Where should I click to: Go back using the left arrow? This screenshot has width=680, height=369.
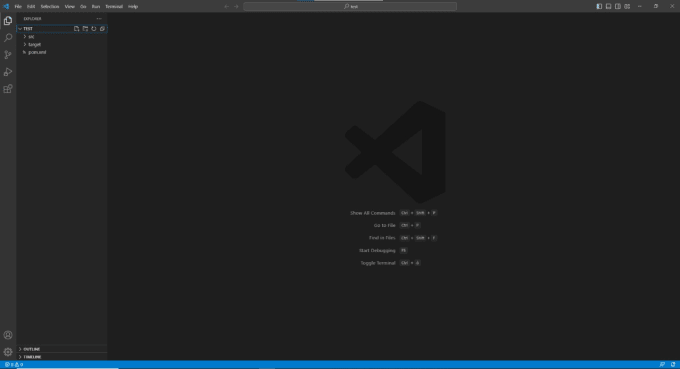click(x=226, y=7)
